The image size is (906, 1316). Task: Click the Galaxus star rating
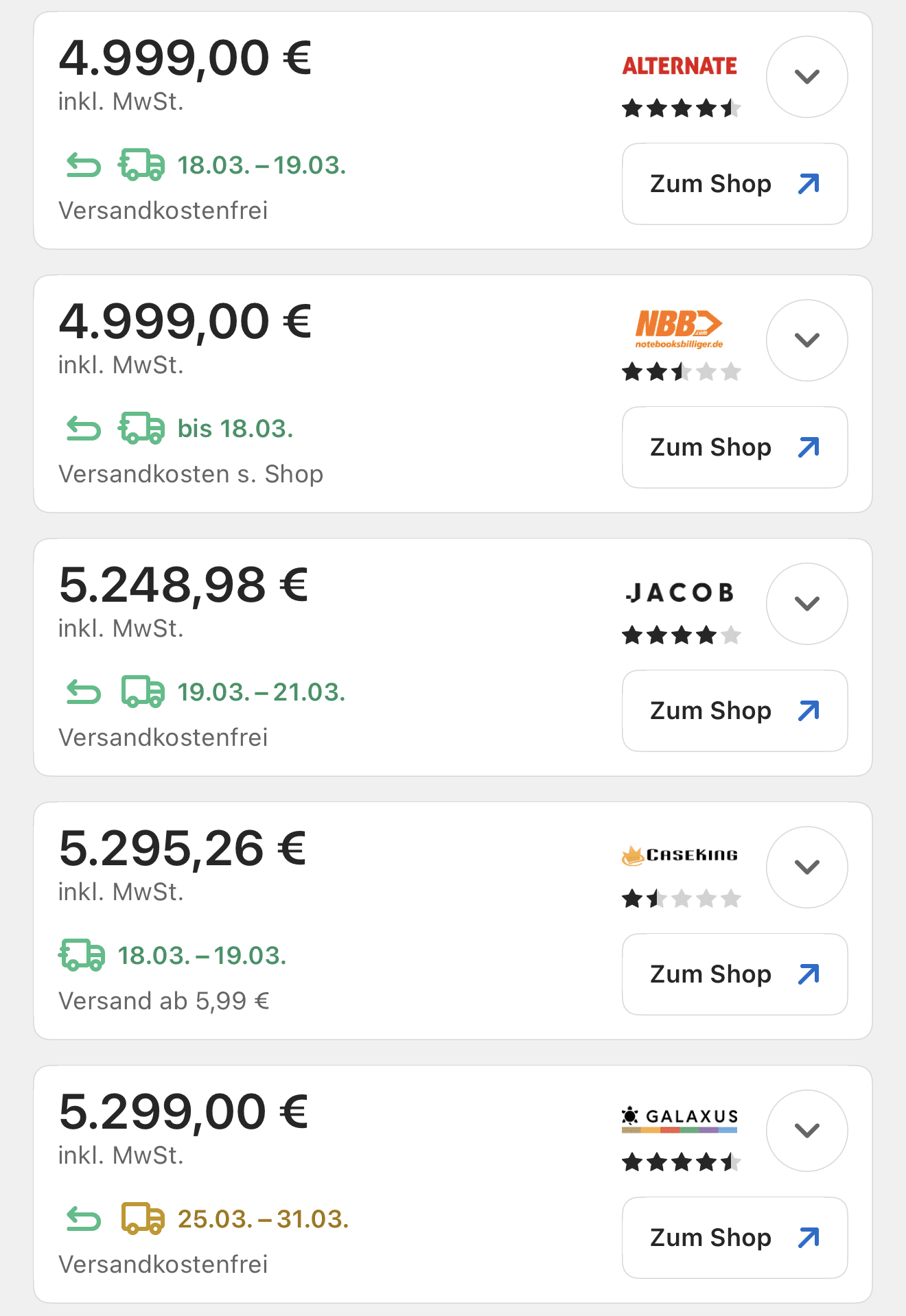(x=681, y=1162)
